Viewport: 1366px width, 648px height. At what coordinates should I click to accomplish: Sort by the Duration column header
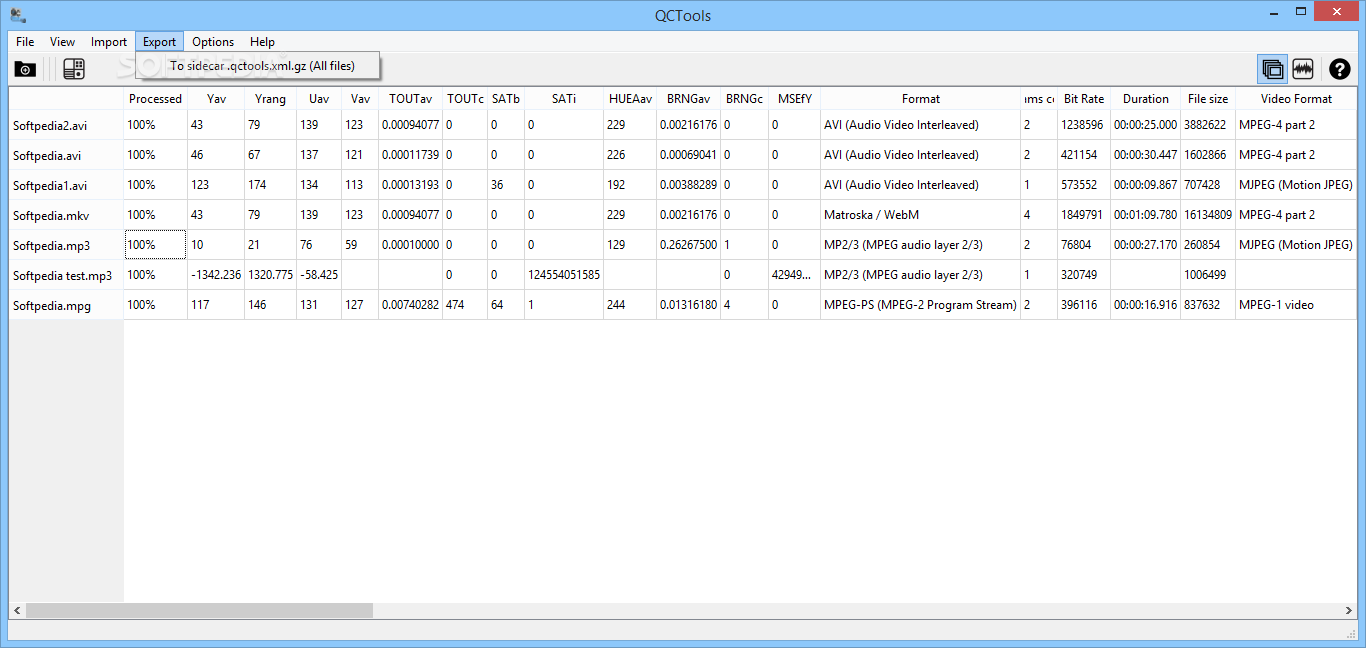pyautogui.click(x=1145, y=99)
